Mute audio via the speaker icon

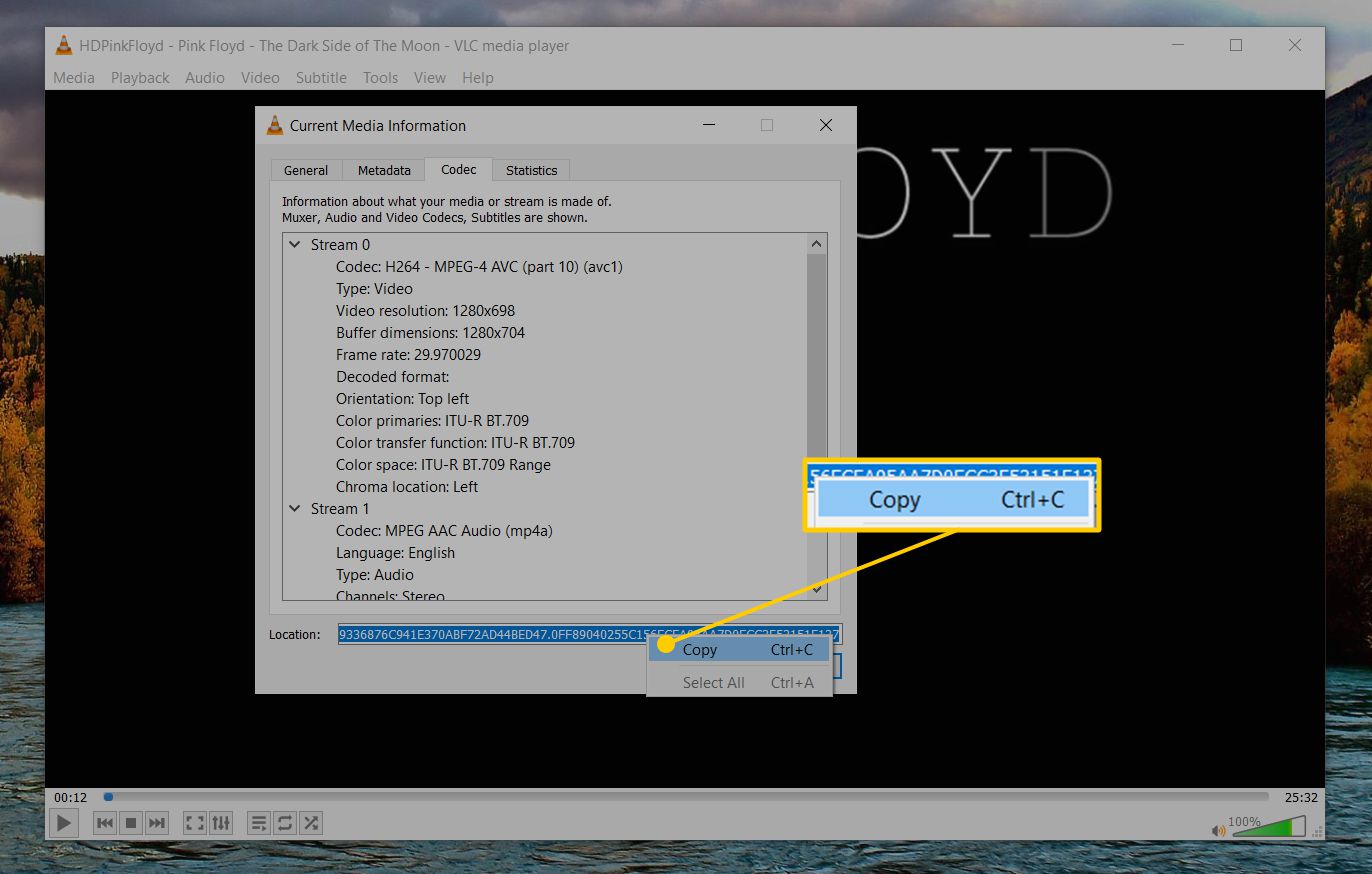[x=1218, y=830]
